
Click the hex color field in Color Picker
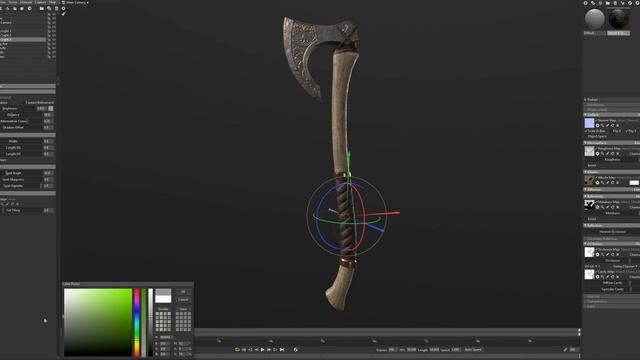tap(166, 337)
